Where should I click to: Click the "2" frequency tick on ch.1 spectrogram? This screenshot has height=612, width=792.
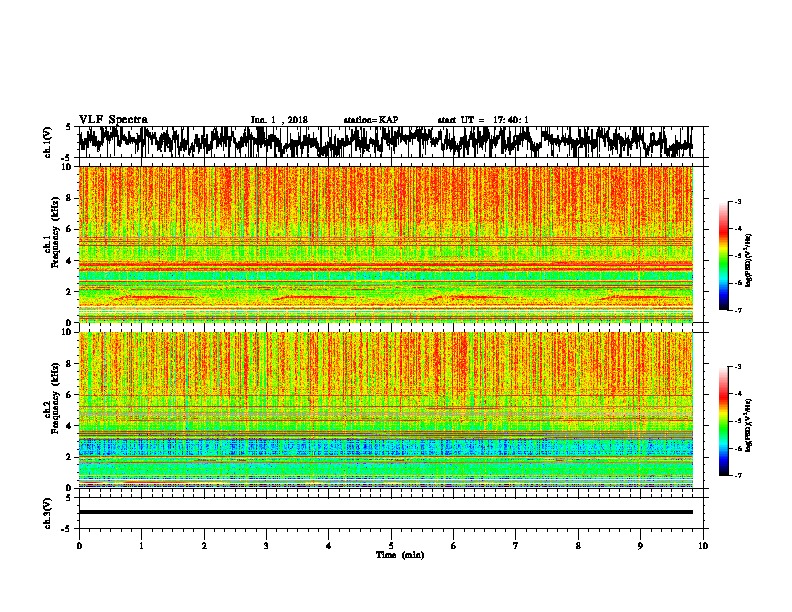coord(70,292)
